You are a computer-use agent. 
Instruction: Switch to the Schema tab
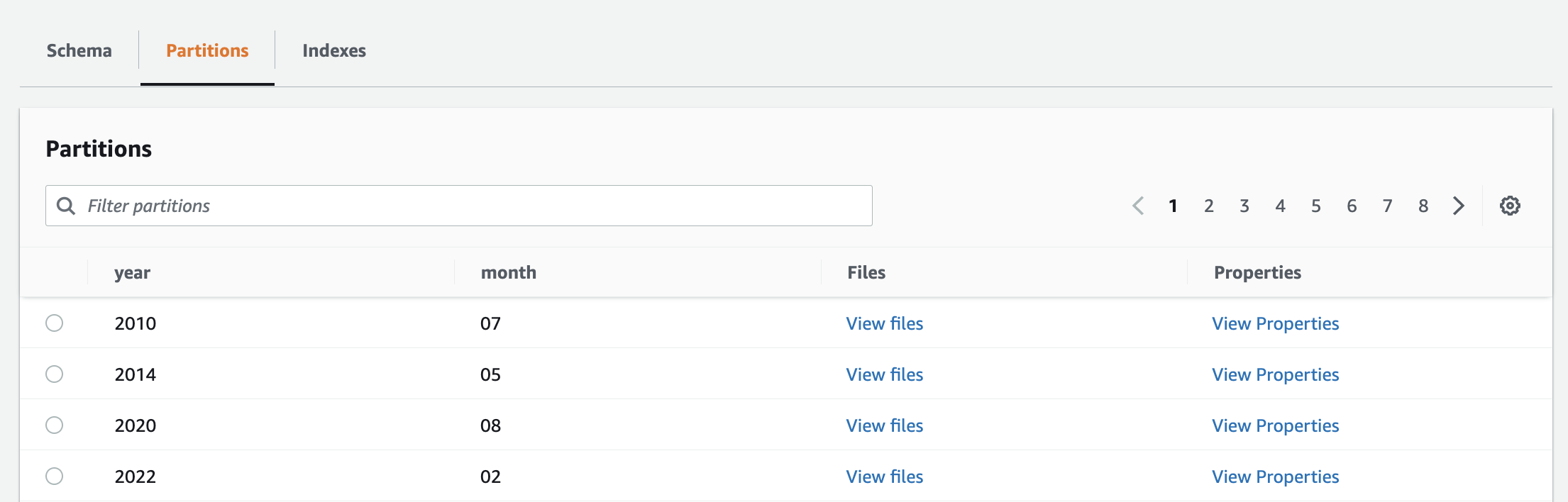[x=79, y=51]
